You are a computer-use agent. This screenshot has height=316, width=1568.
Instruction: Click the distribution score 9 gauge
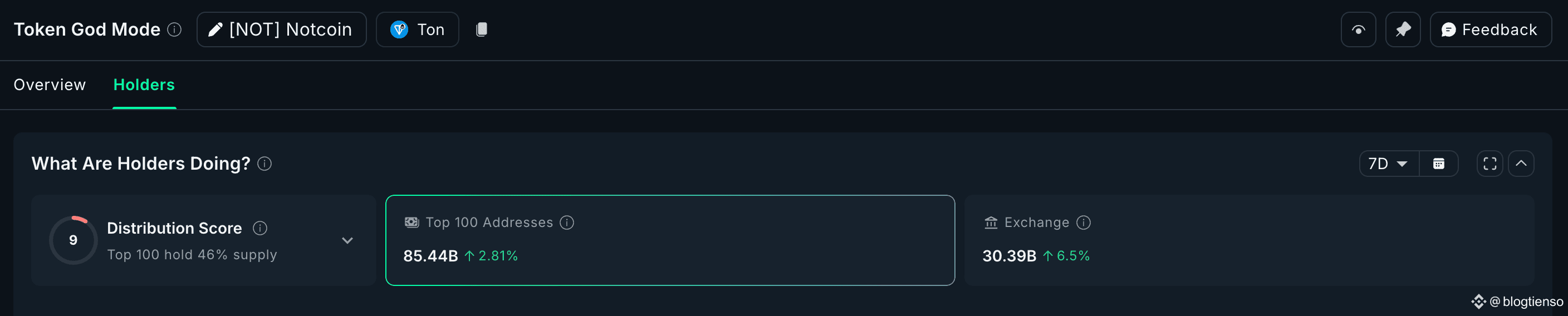(73, 240)
